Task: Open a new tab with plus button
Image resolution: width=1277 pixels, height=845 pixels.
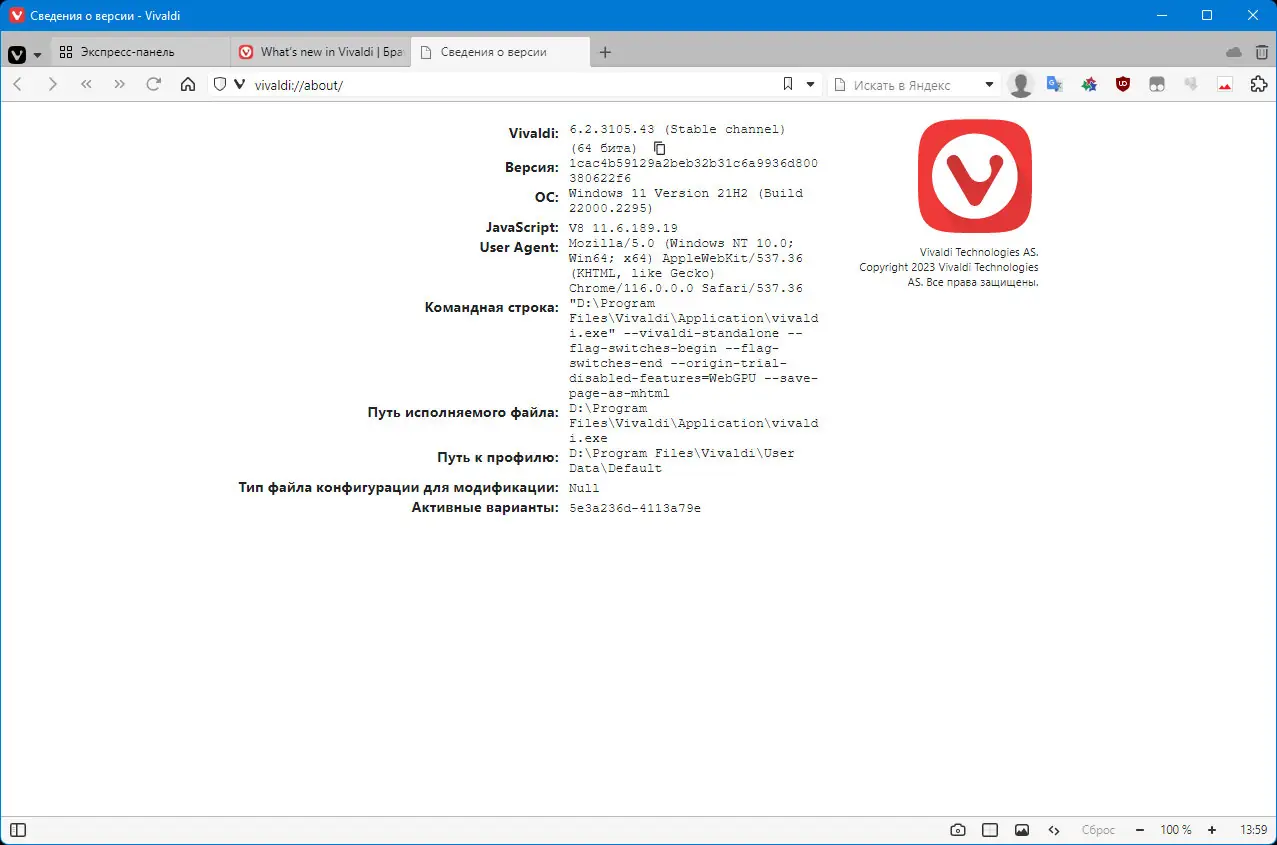Action: (605, 52)
